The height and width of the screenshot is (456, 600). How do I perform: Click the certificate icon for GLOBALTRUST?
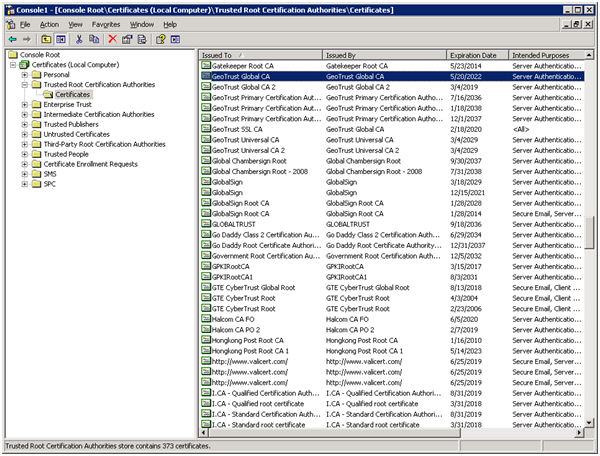(206, 224)
